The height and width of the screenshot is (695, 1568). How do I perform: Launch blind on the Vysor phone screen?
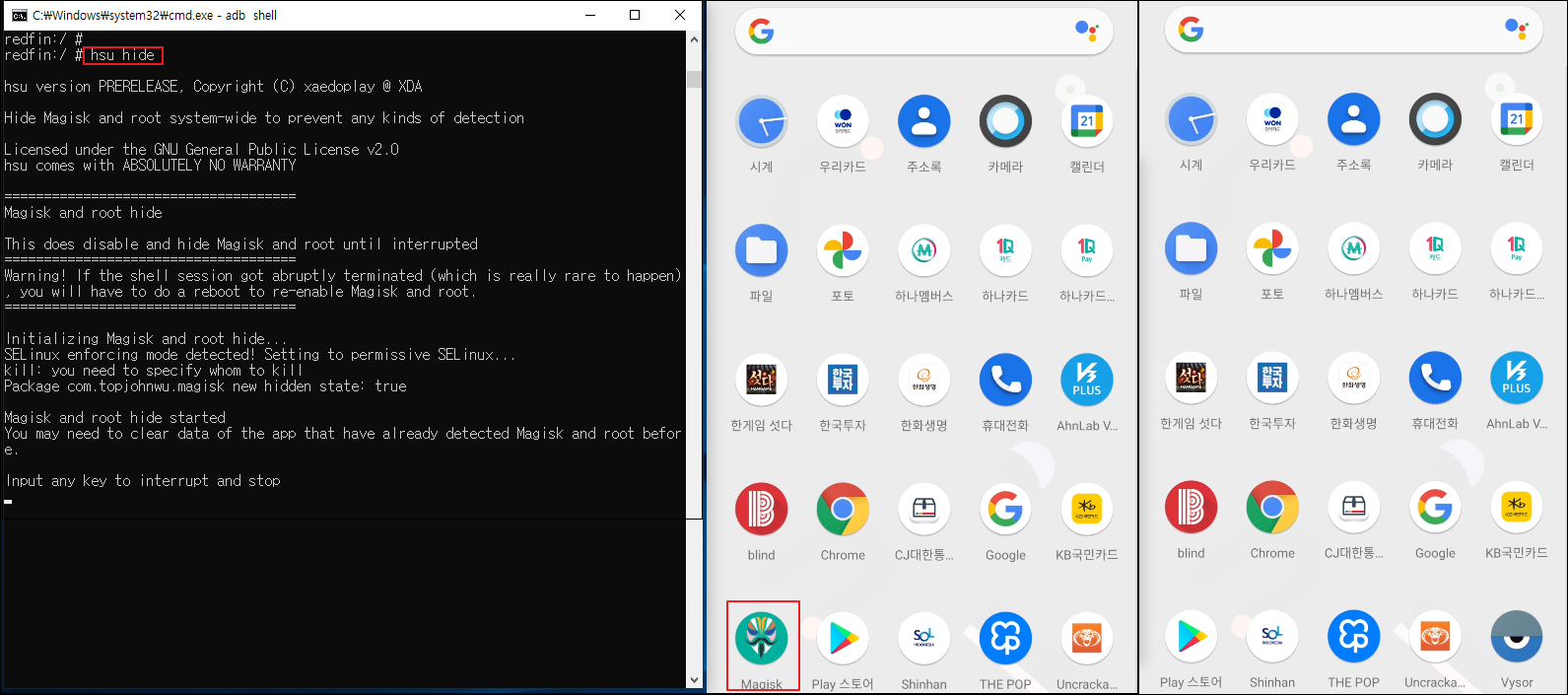1192,507
